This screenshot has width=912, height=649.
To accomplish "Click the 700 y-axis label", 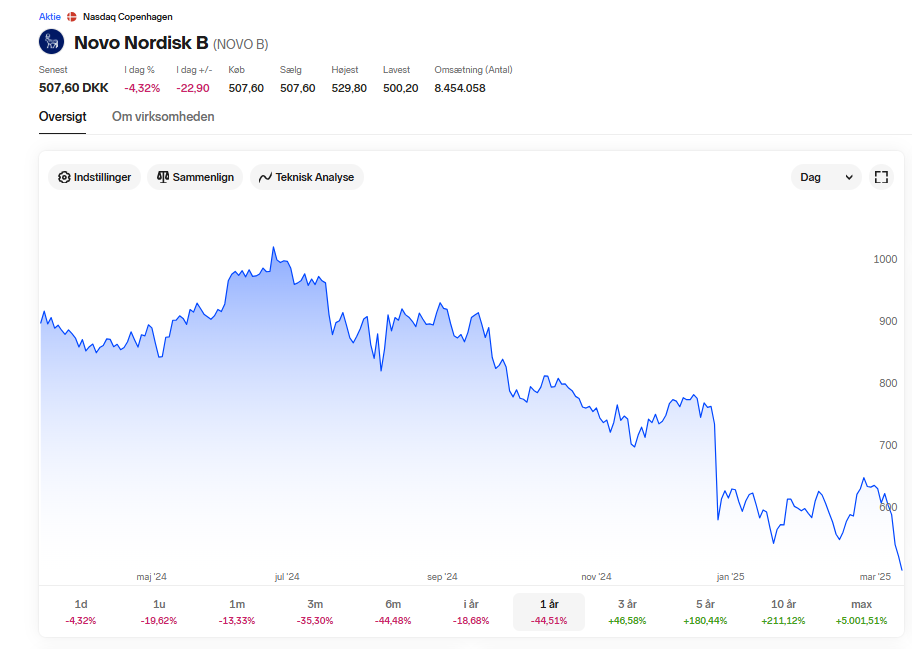I will pyautogui.click(x=888, y=445).
